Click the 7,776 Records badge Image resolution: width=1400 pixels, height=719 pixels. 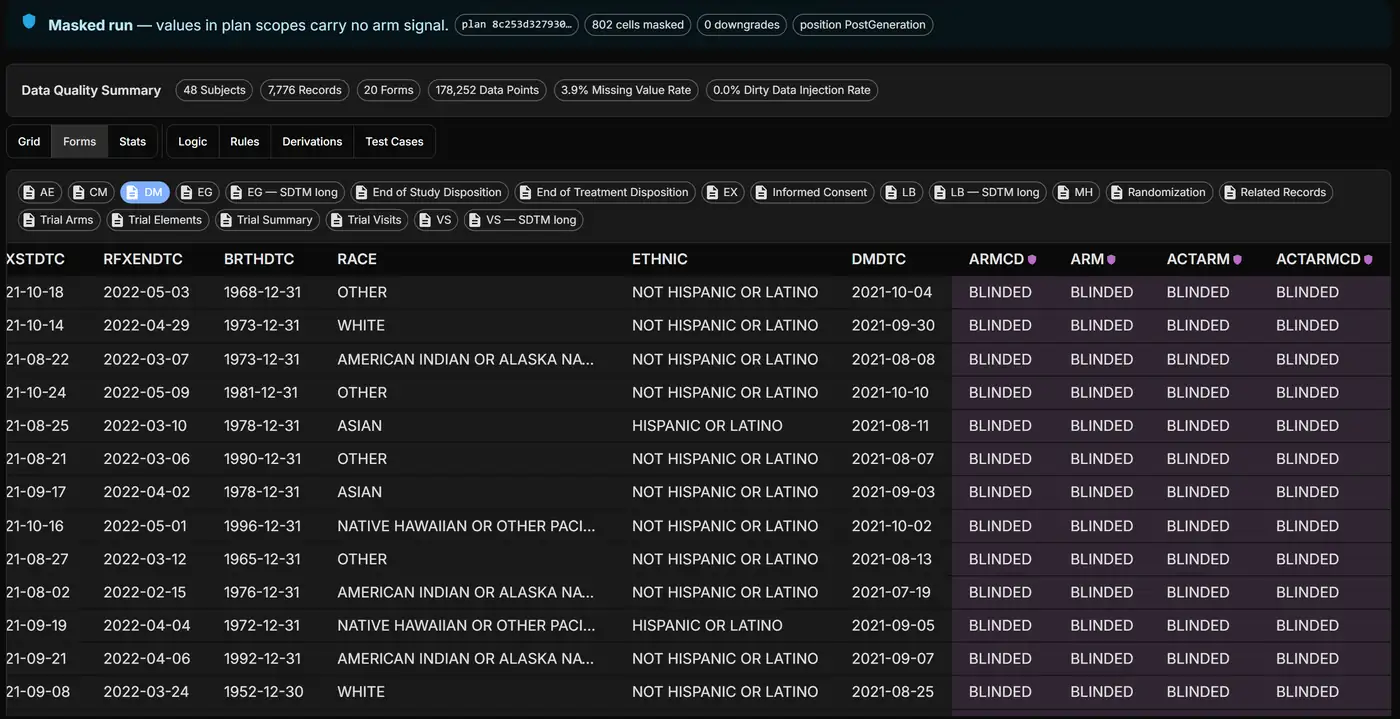(x=304, y=90)
